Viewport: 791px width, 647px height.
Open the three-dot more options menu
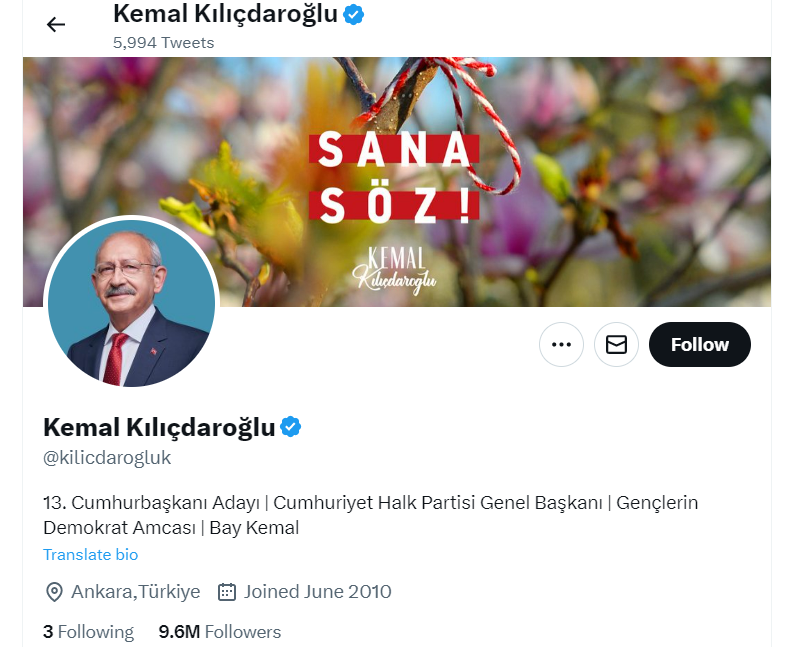point(561,344)
